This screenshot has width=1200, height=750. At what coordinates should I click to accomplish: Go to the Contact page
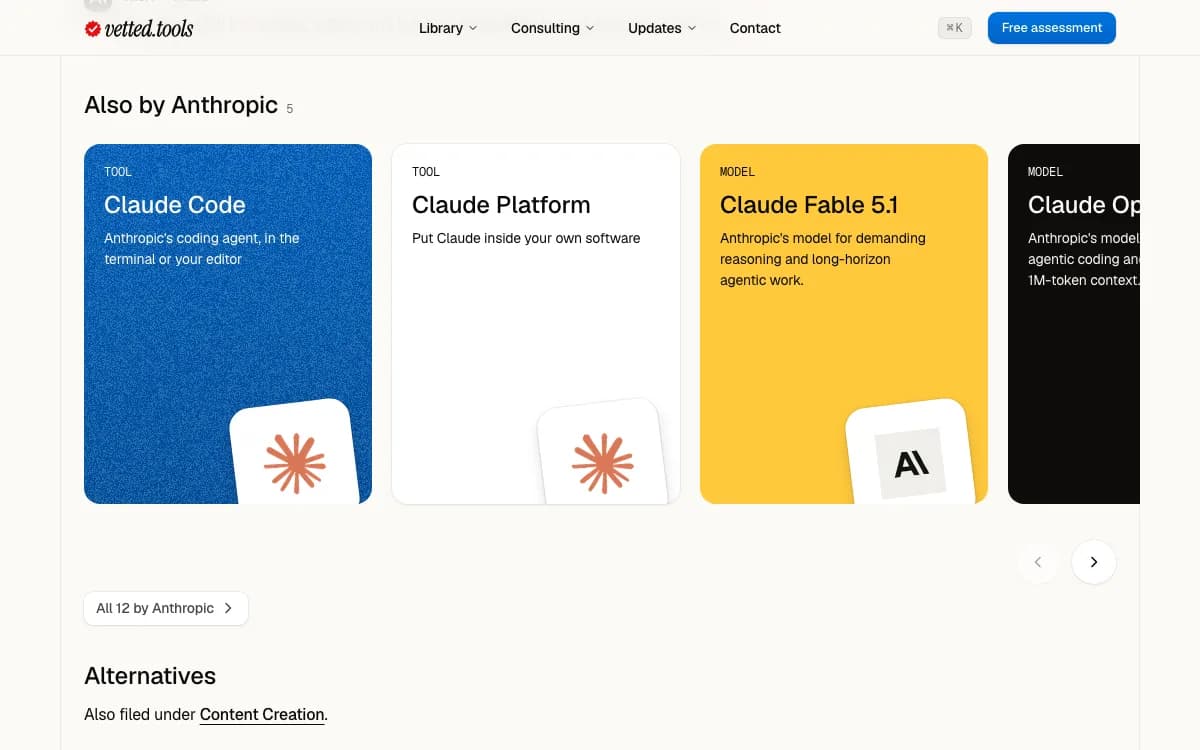pos(755,28)
